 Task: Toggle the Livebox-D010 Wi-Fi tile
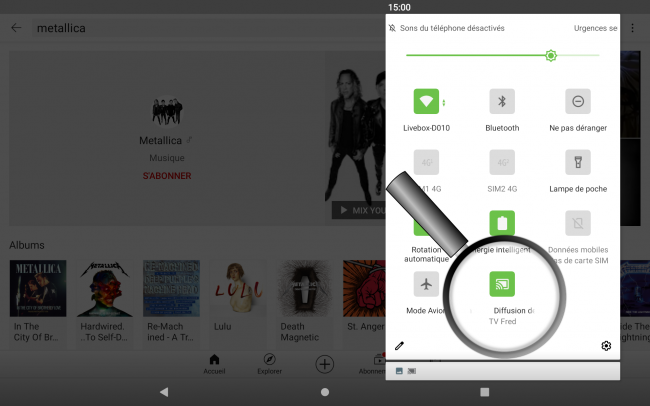click(426, 101)
